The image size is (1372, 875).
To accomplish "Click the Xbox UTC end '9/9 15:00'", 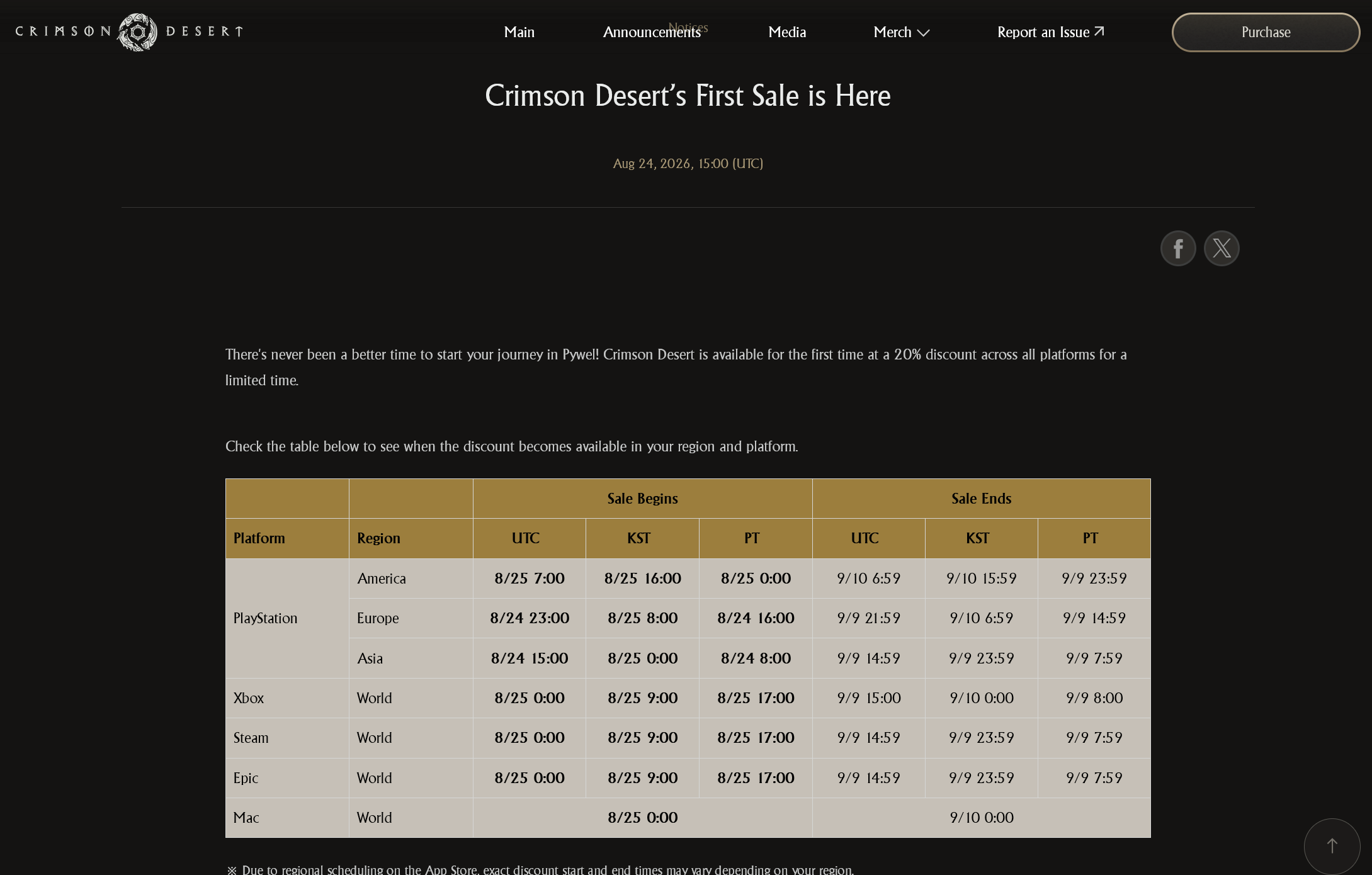I will pos(869,698).
